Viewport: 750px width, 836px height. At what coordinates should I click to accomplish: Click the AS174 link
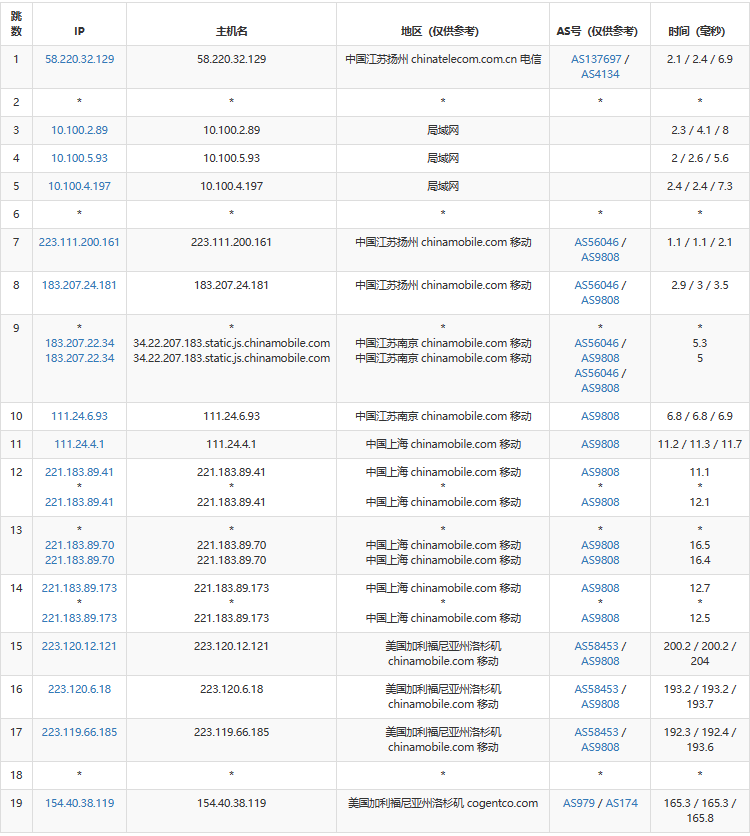[622, 803]
